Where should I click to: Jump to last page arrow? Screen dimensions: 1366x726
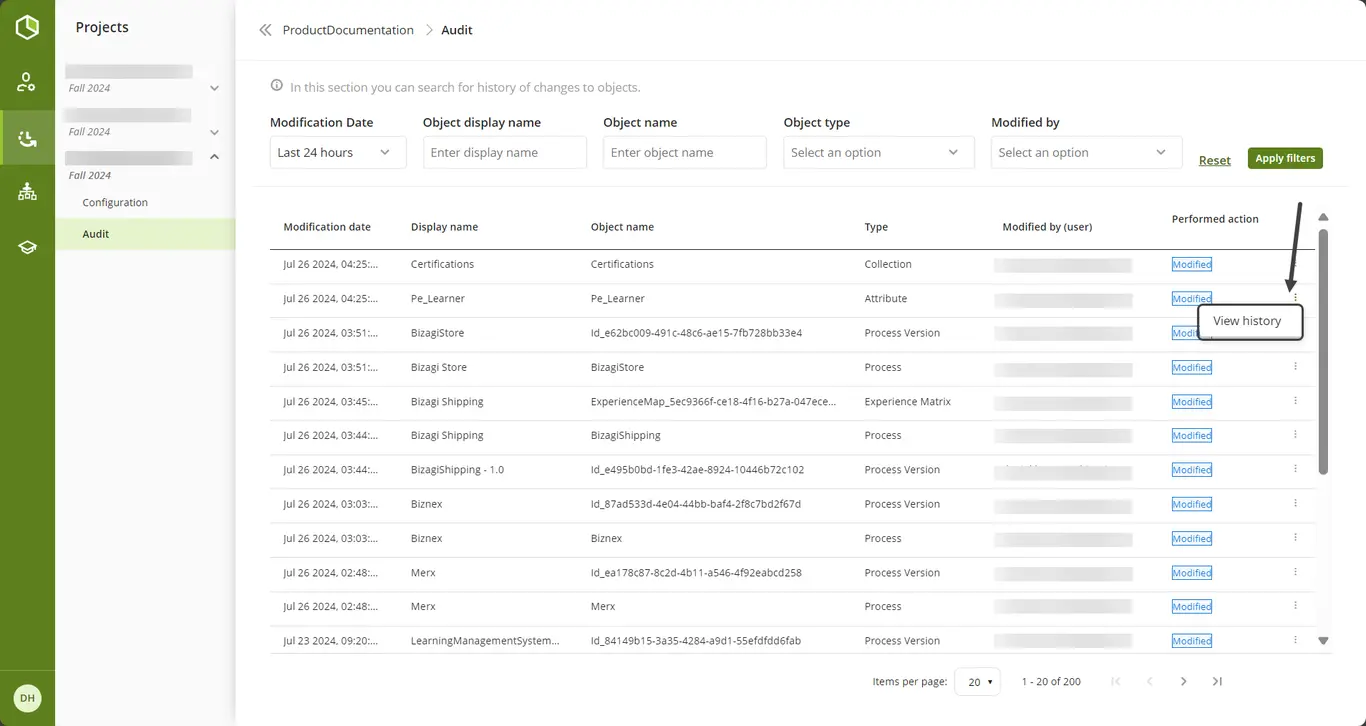(1217, 681)
